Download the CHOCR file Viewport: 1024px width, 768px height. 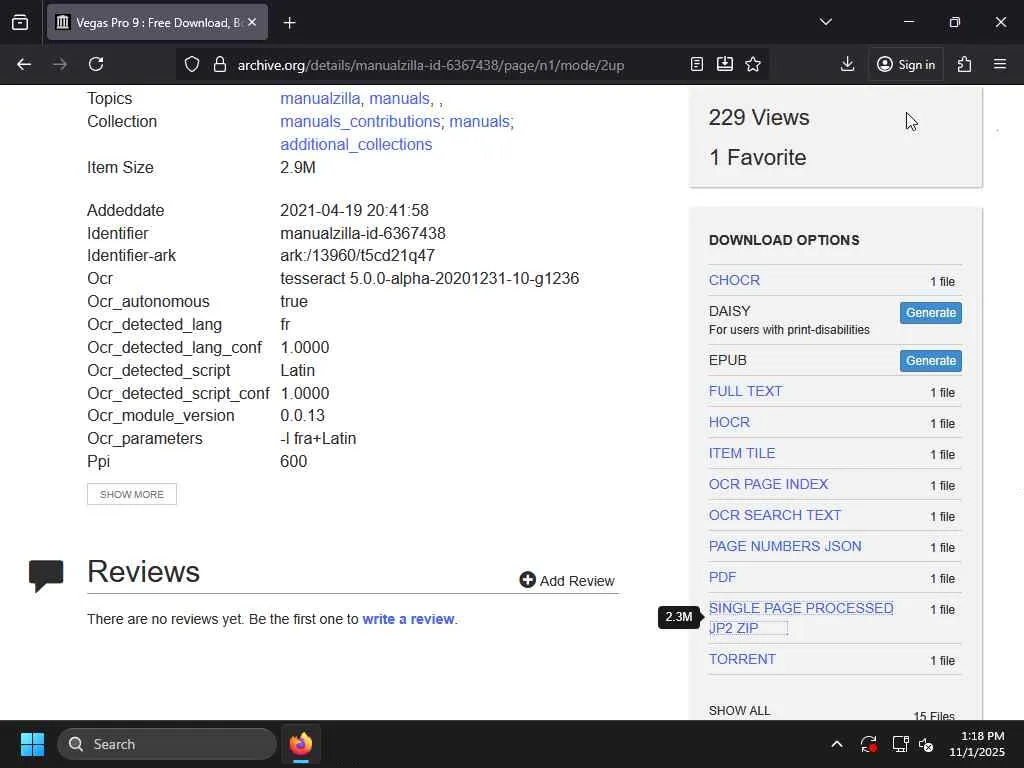point(734,280)
